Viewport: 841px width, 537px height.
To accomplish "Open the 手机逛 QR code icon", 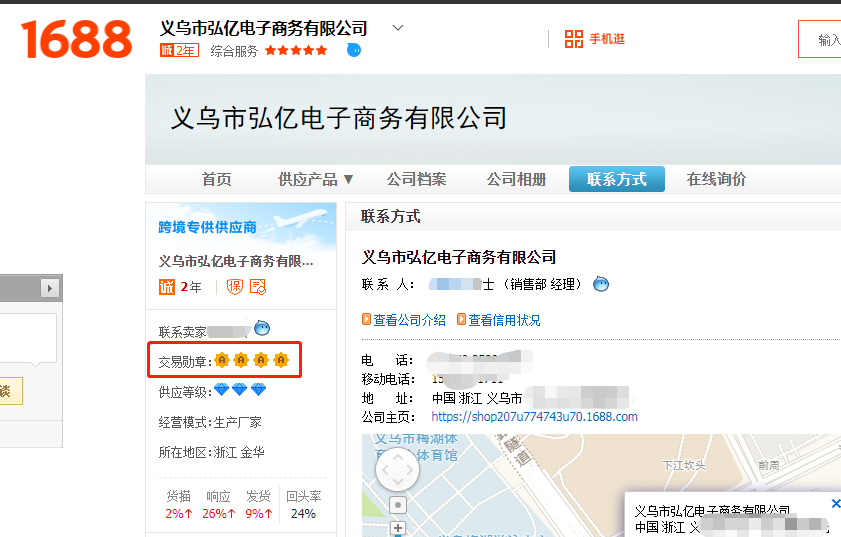I will point(573,39).
